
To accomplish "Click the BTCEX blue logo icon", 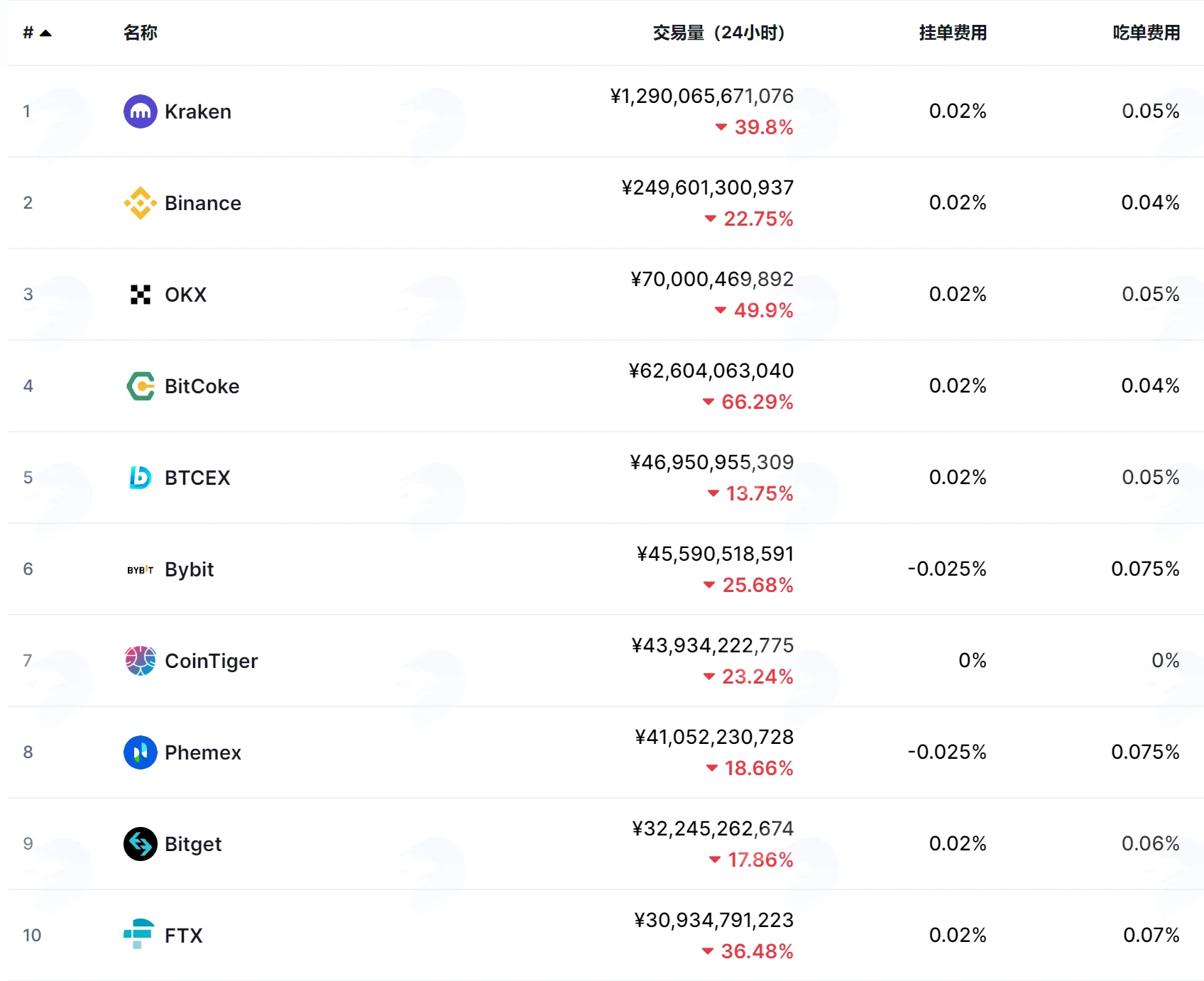I will tap(141, 478).
